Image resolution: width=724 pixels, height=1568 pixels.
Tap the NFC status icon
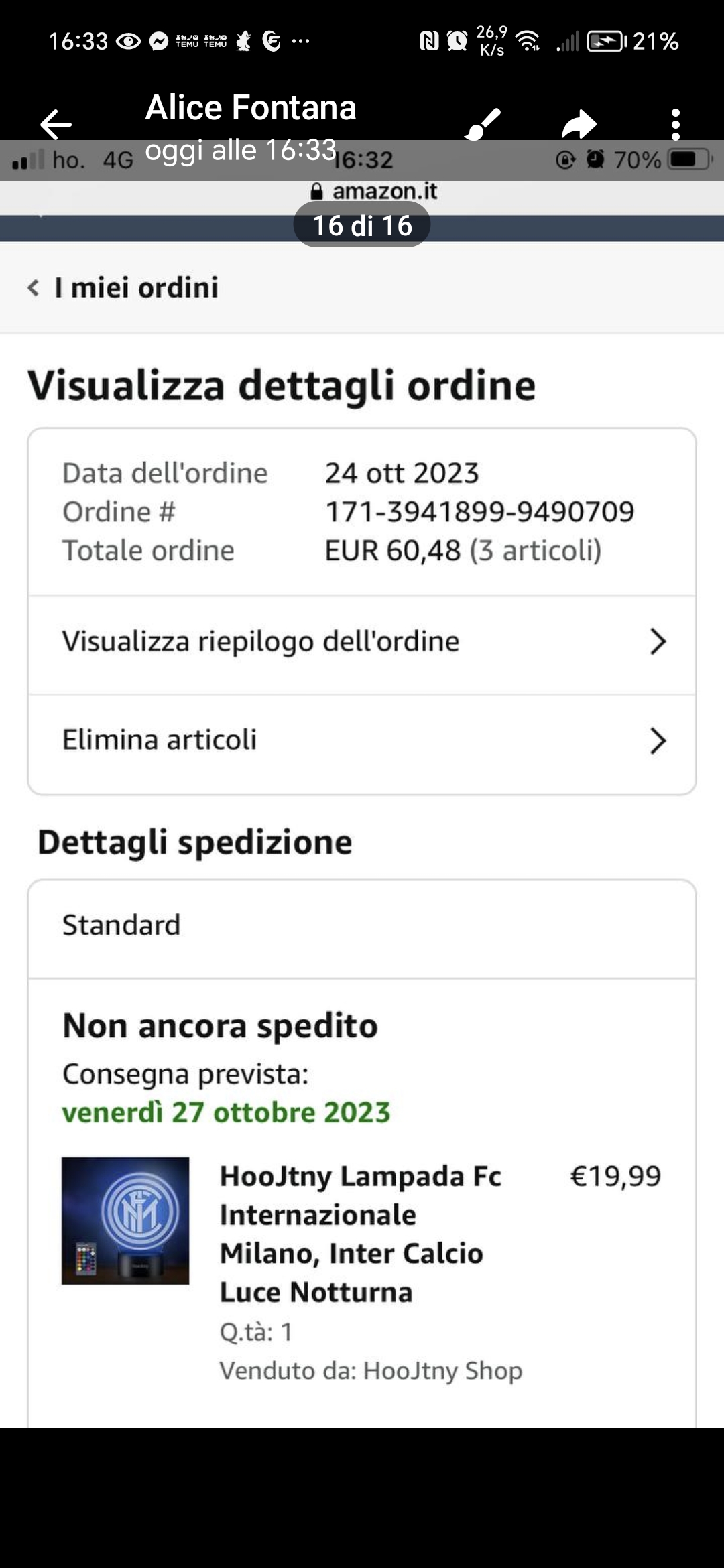(x=428, y=42)
